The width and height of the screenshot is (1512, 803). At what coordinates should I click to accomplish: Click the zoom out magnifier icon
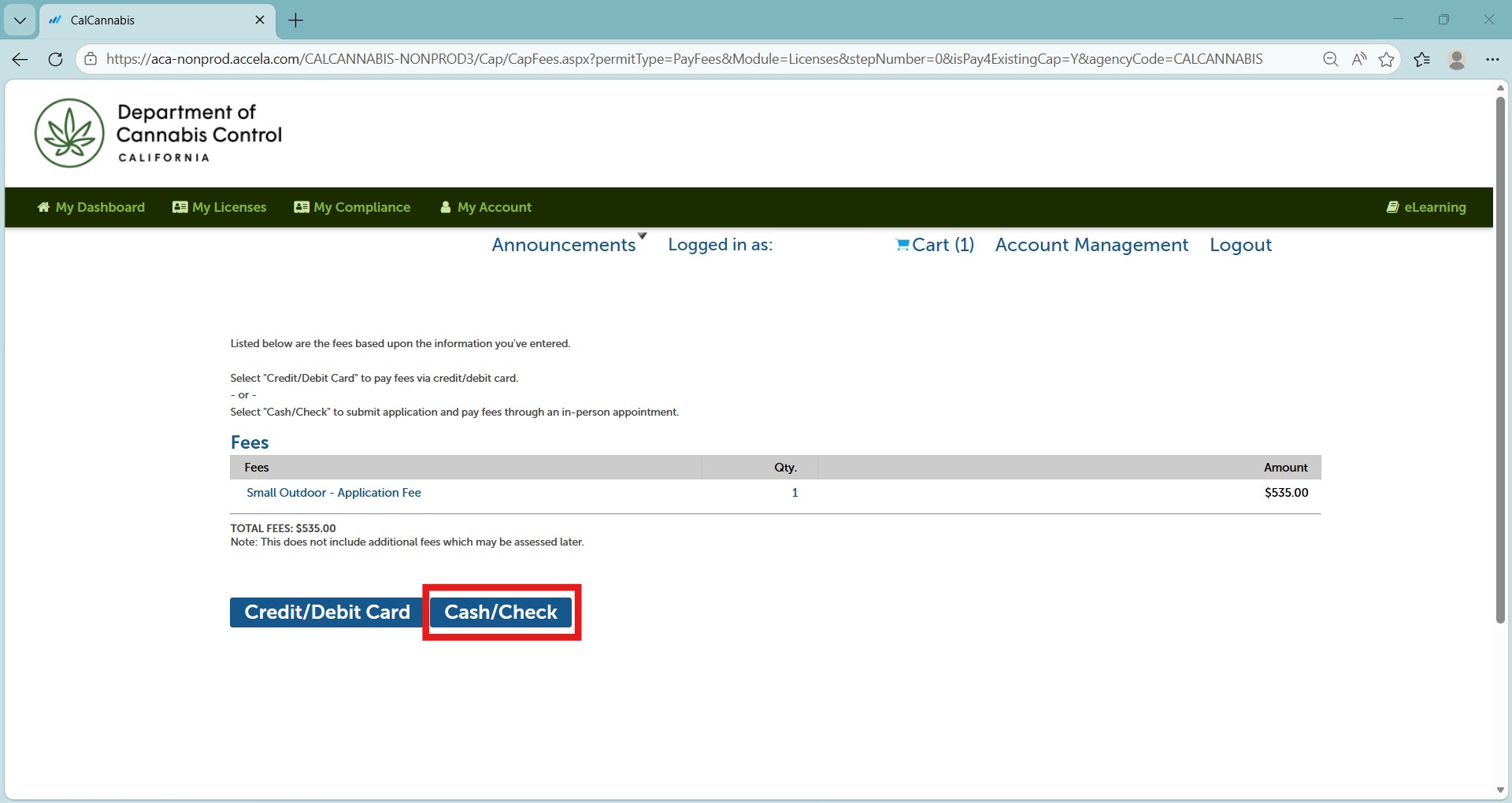pyautogui.click(x=1331, y=59)
